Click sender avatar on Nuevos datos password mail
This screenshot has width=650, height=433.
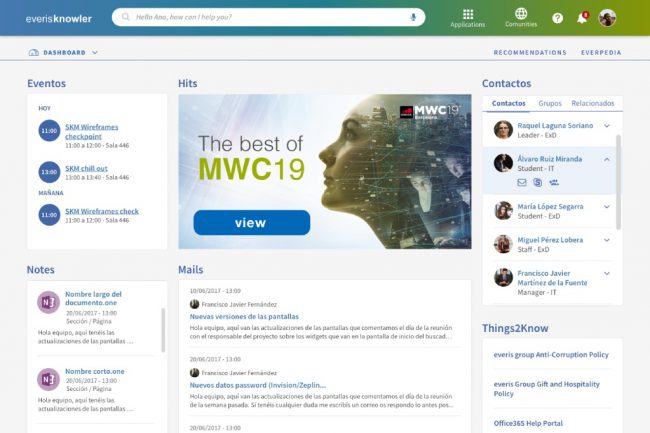pos(194,373)
